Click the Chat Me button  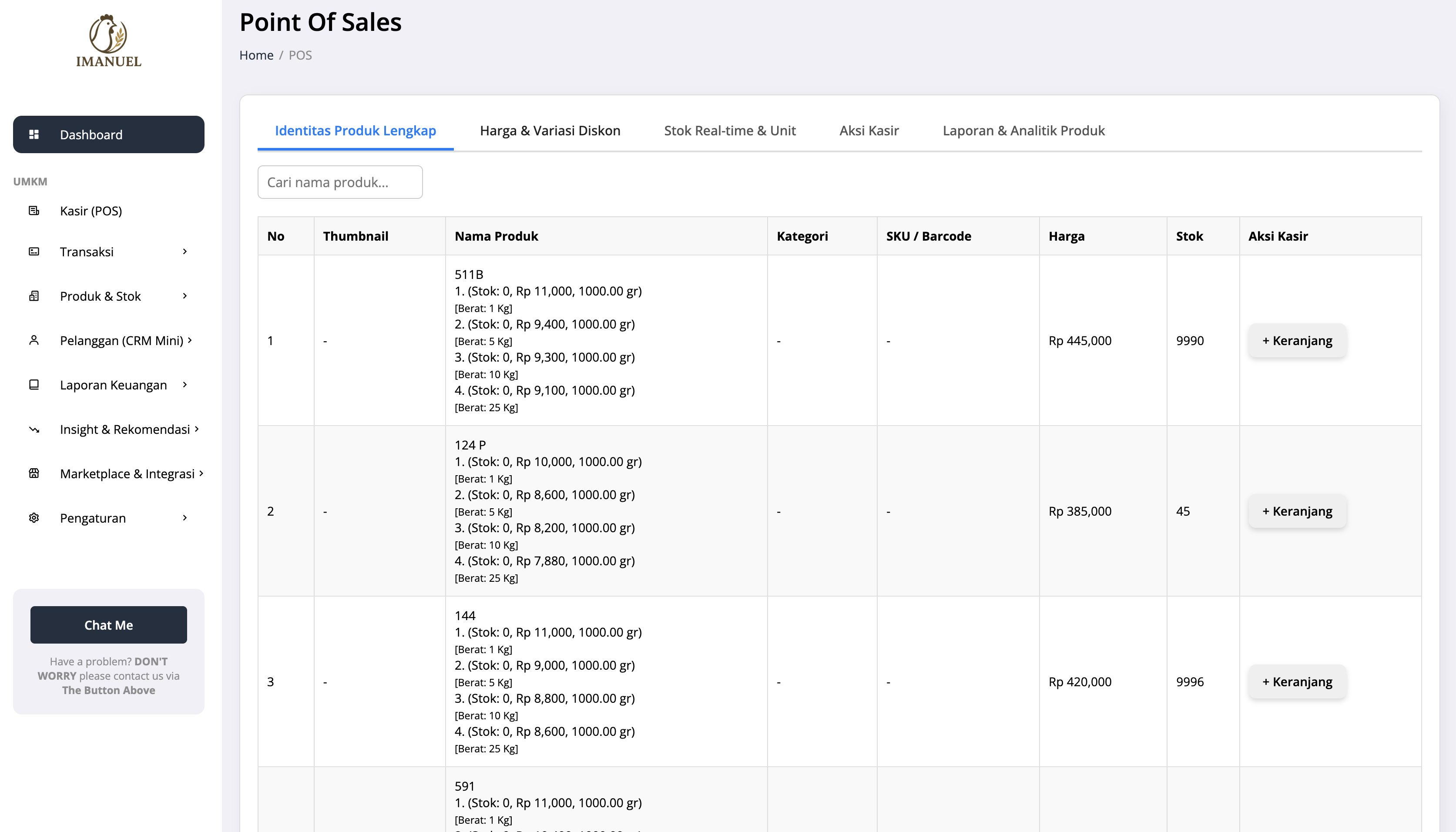tap(109, 624)
